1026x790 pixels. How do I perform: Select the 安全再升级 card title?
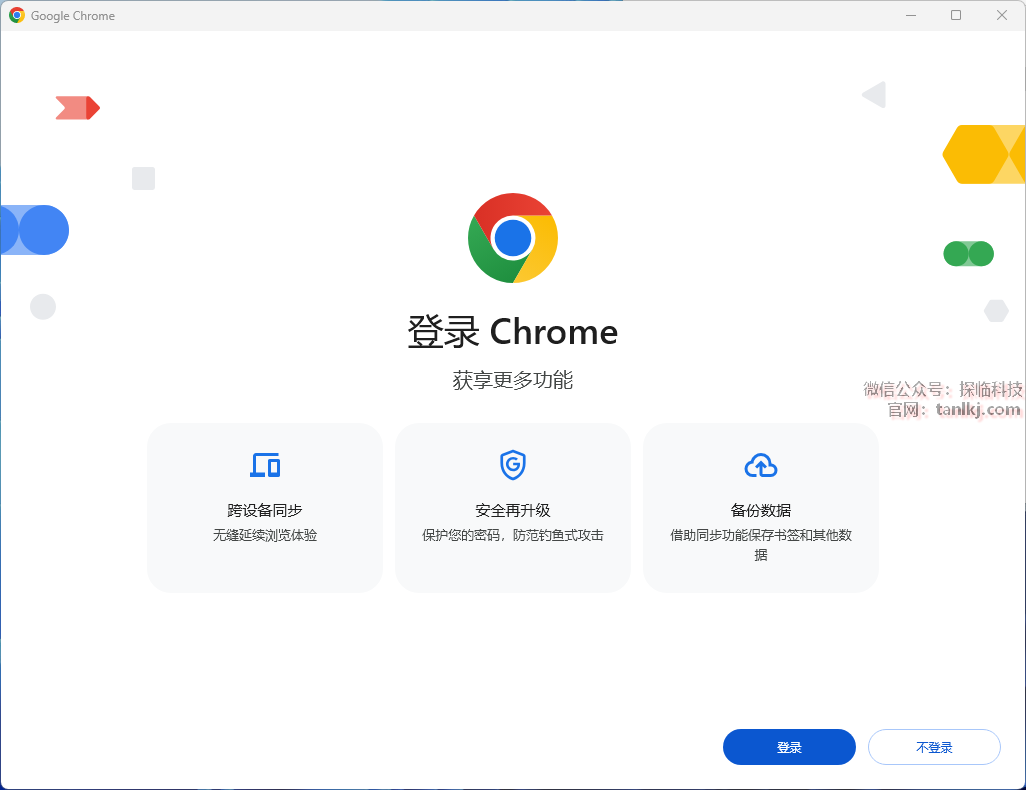point(513,511)
